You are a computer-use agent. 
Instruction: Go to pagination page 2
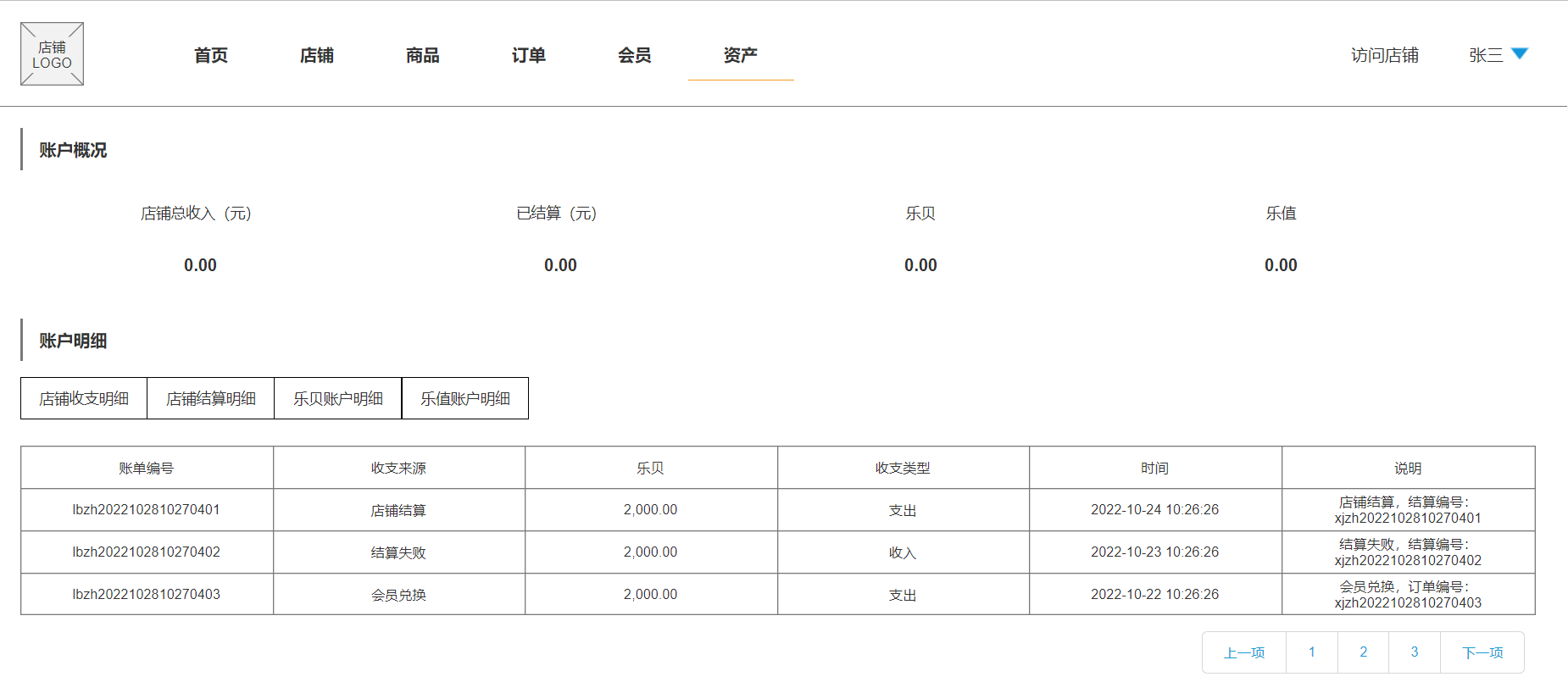[1364, 652]
